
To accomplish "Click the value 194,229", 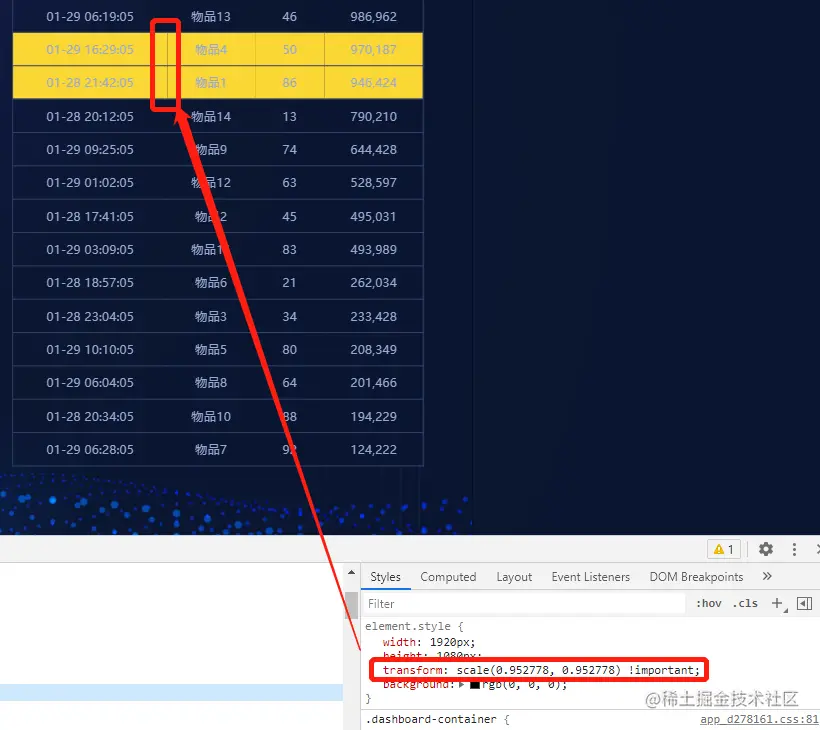I will coord(373,416).
